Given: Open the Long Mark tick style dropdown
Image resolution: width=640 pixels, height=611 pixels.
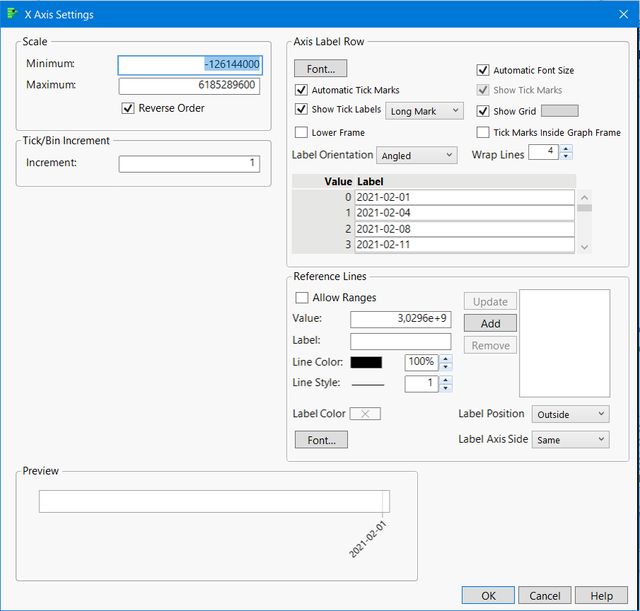Looking at the screenshot, I should pos(424,111).
